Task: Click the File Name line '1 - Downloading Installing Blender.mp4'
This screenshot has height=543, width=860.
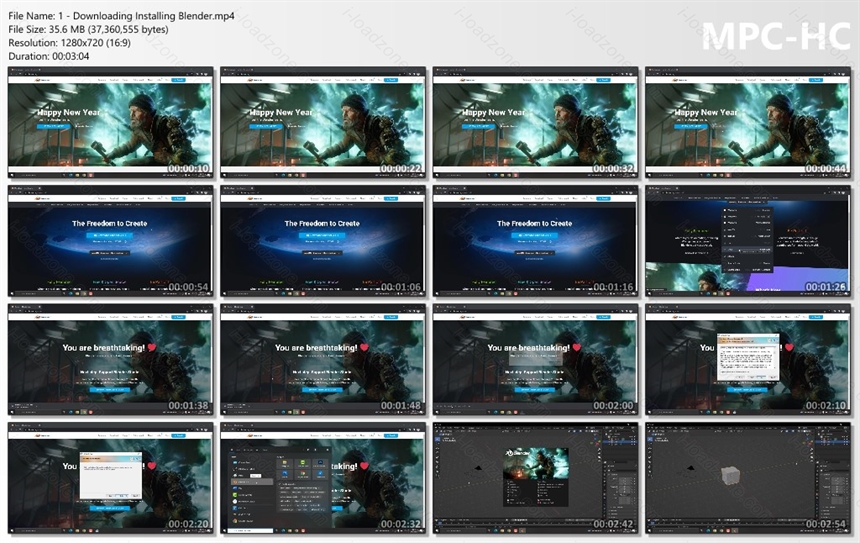Action: click(x=121, y=16)
